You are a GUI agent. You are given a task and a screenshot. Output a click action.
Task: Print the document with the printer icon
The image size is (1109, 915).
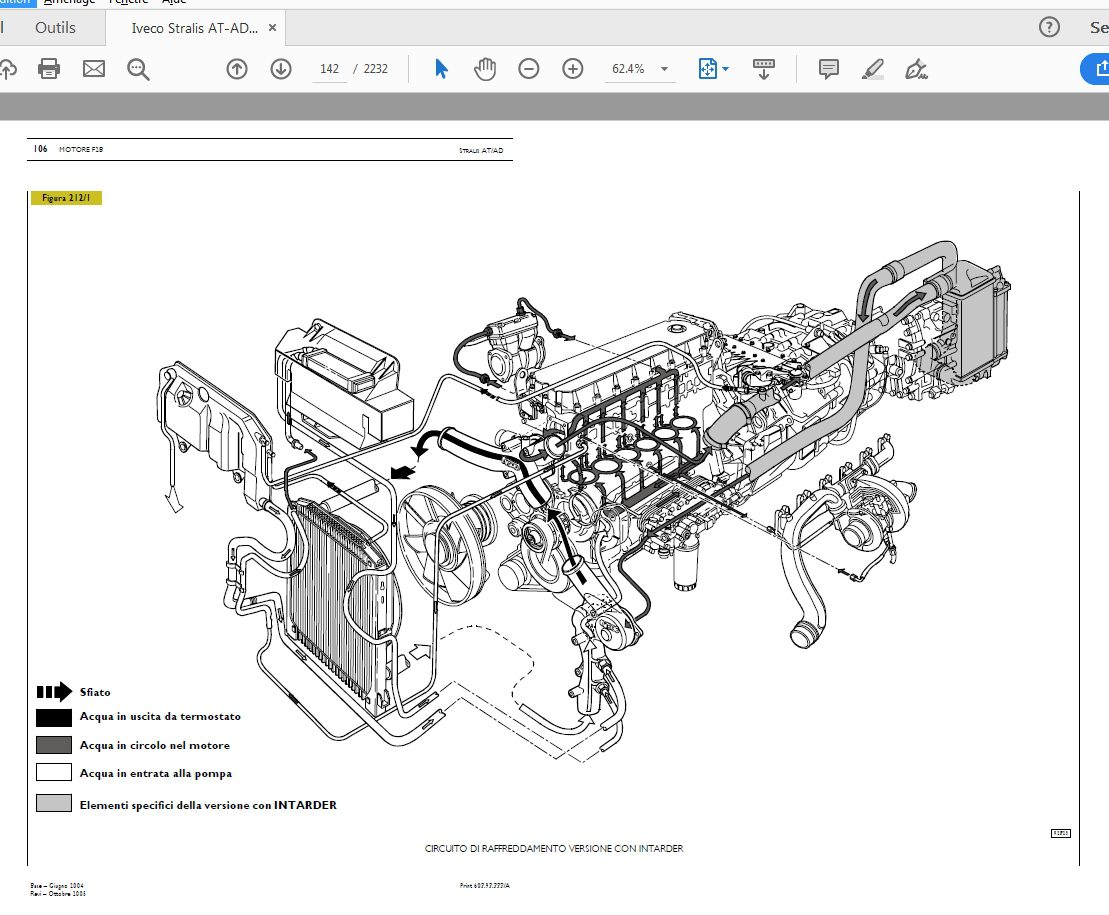[49, 69]
